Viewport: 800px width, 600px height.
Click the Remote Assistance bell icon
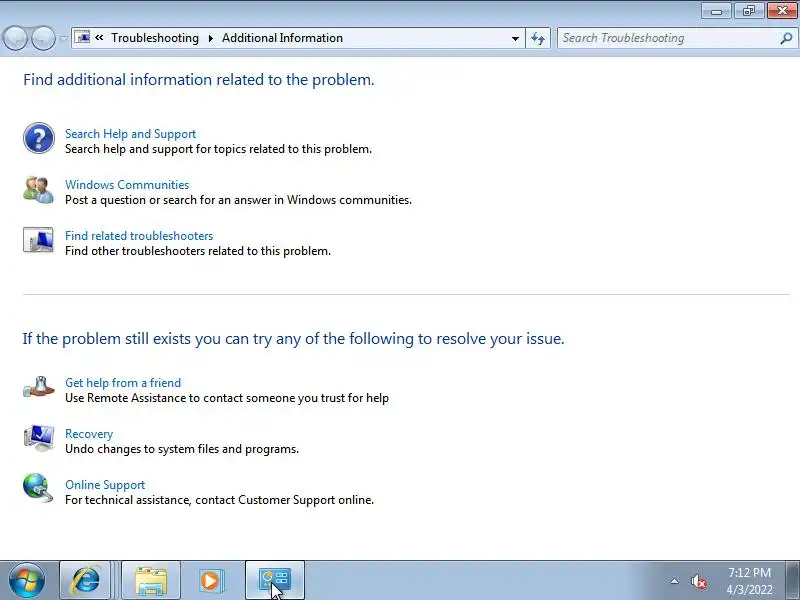pos(39,387)
